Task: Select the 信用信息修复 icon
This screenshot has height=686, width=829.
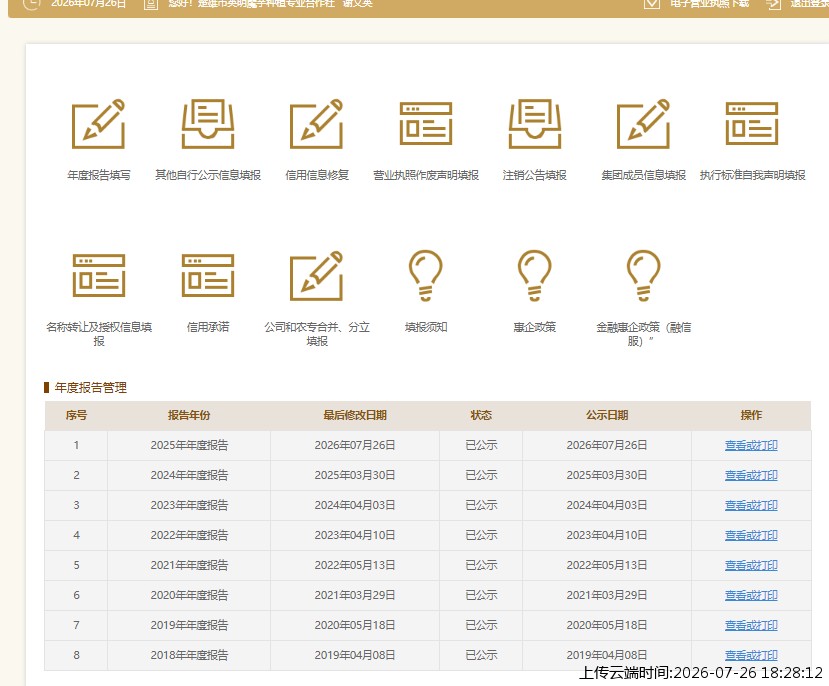Action: tap(317, 124)
